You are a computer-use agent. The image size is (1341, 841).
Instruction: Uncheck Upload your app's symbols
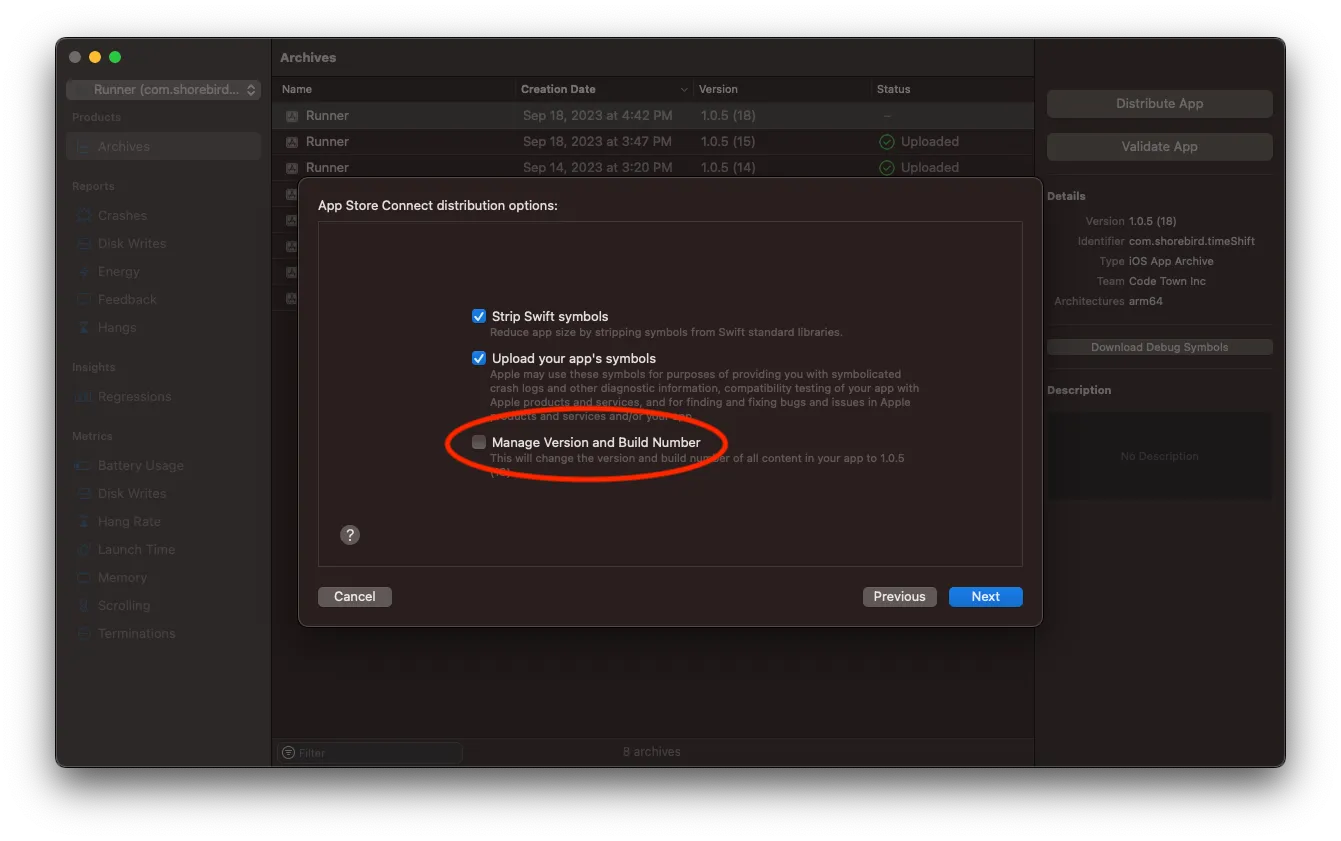coord(479,357)
